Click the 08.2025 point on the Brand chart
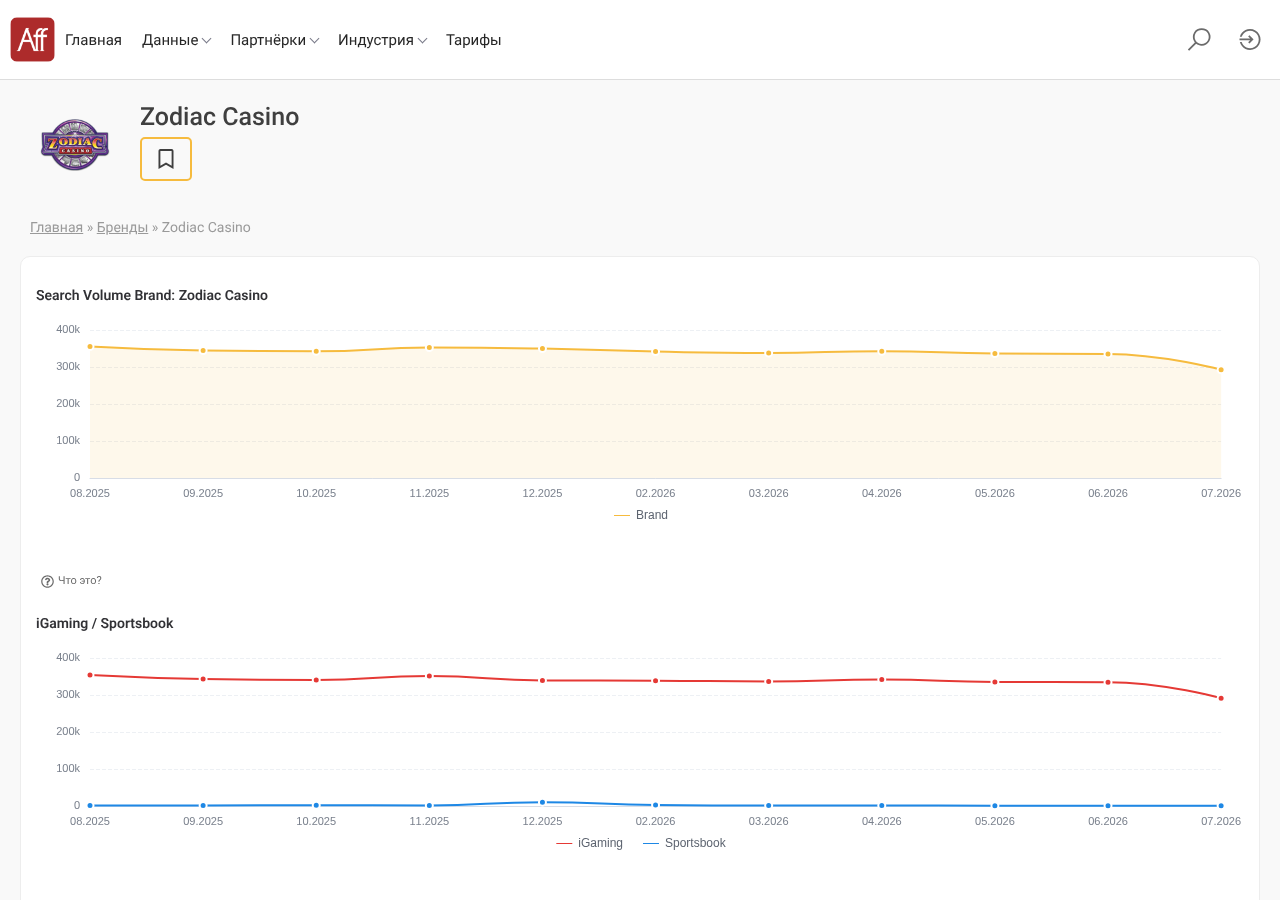The width and height of the screenshot is (1280, 900). [x=90, y=347]
